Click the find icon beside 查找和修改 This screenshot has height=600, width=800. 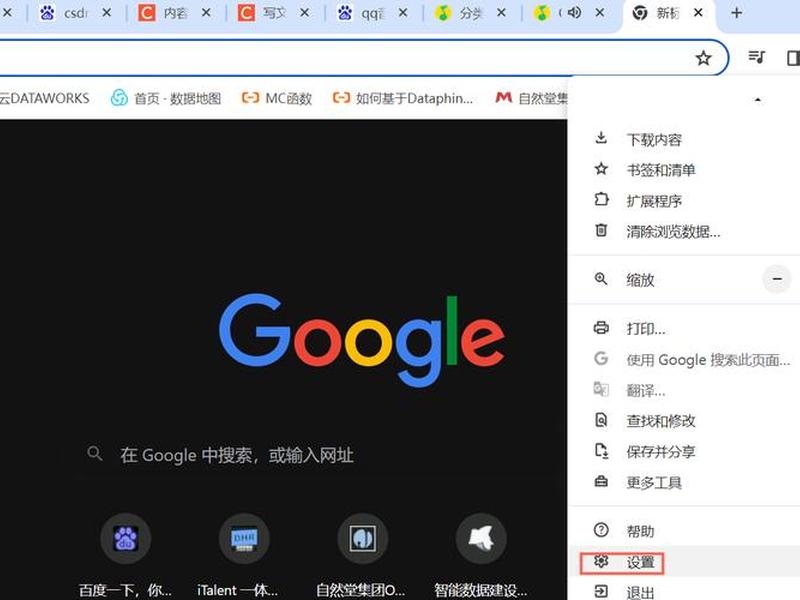tap(601, 420)
